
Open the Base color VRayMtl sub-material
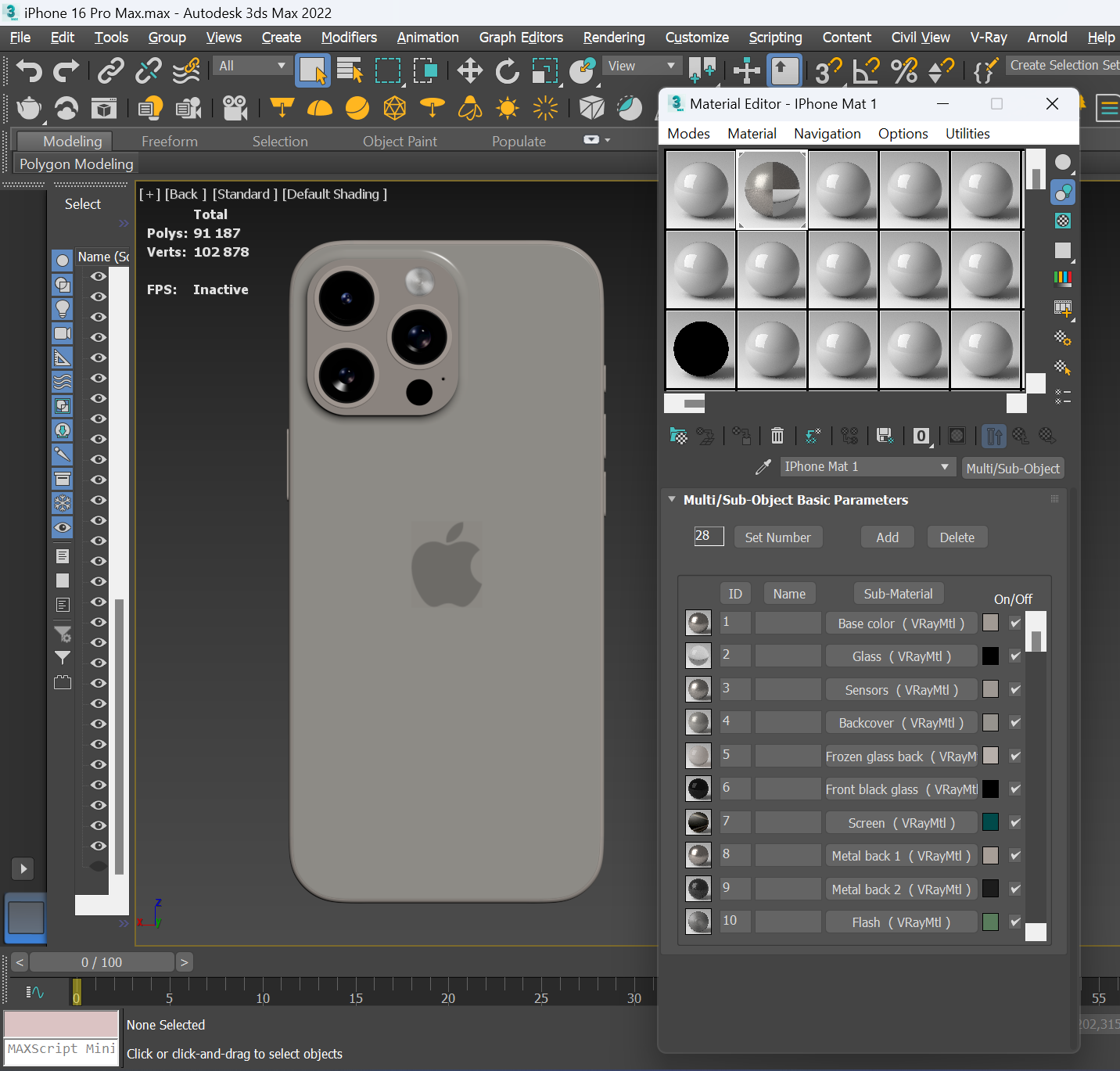click(x=900, y=624)
